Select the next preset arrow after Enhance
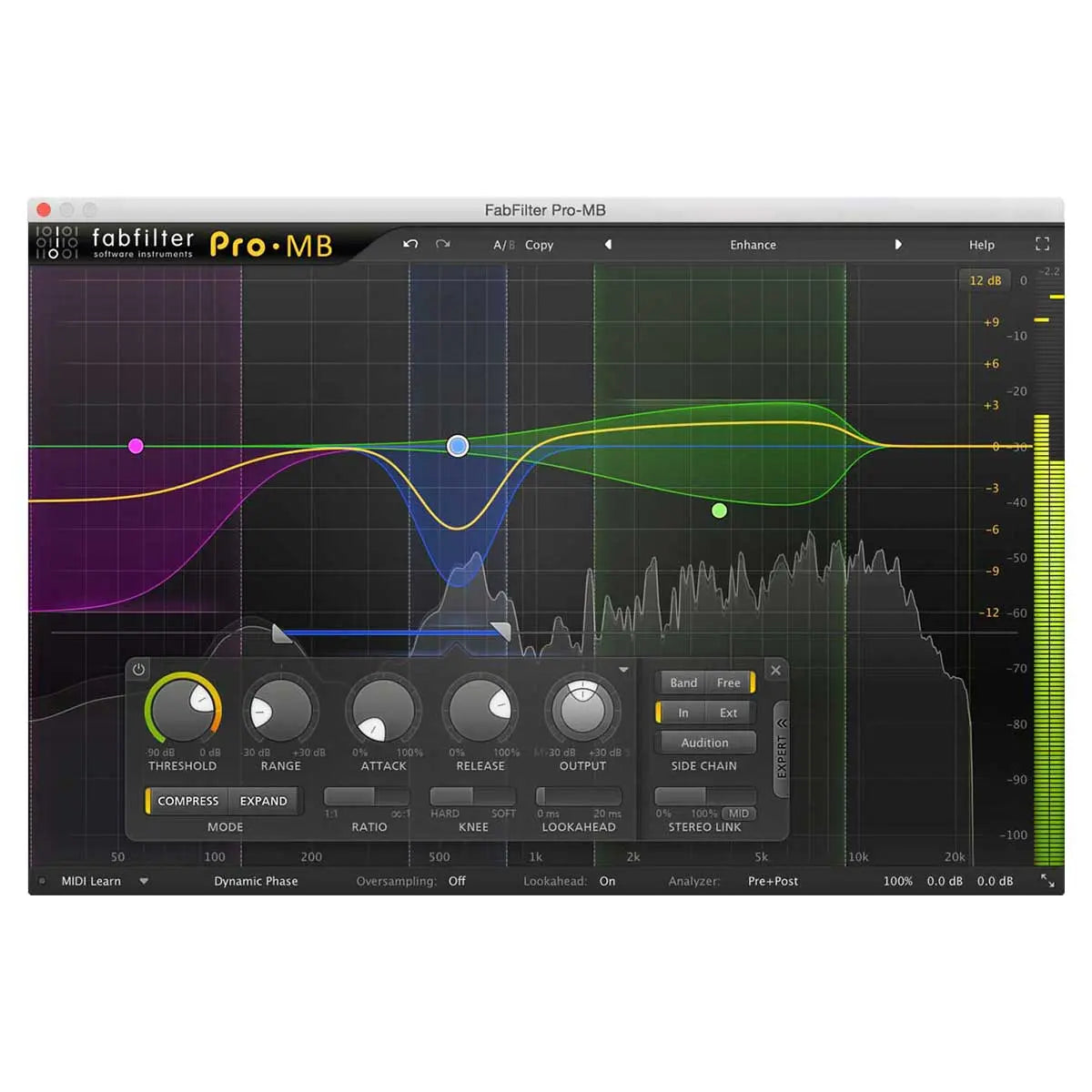This screenshot has width=1092, height=1092. (898, 245)
